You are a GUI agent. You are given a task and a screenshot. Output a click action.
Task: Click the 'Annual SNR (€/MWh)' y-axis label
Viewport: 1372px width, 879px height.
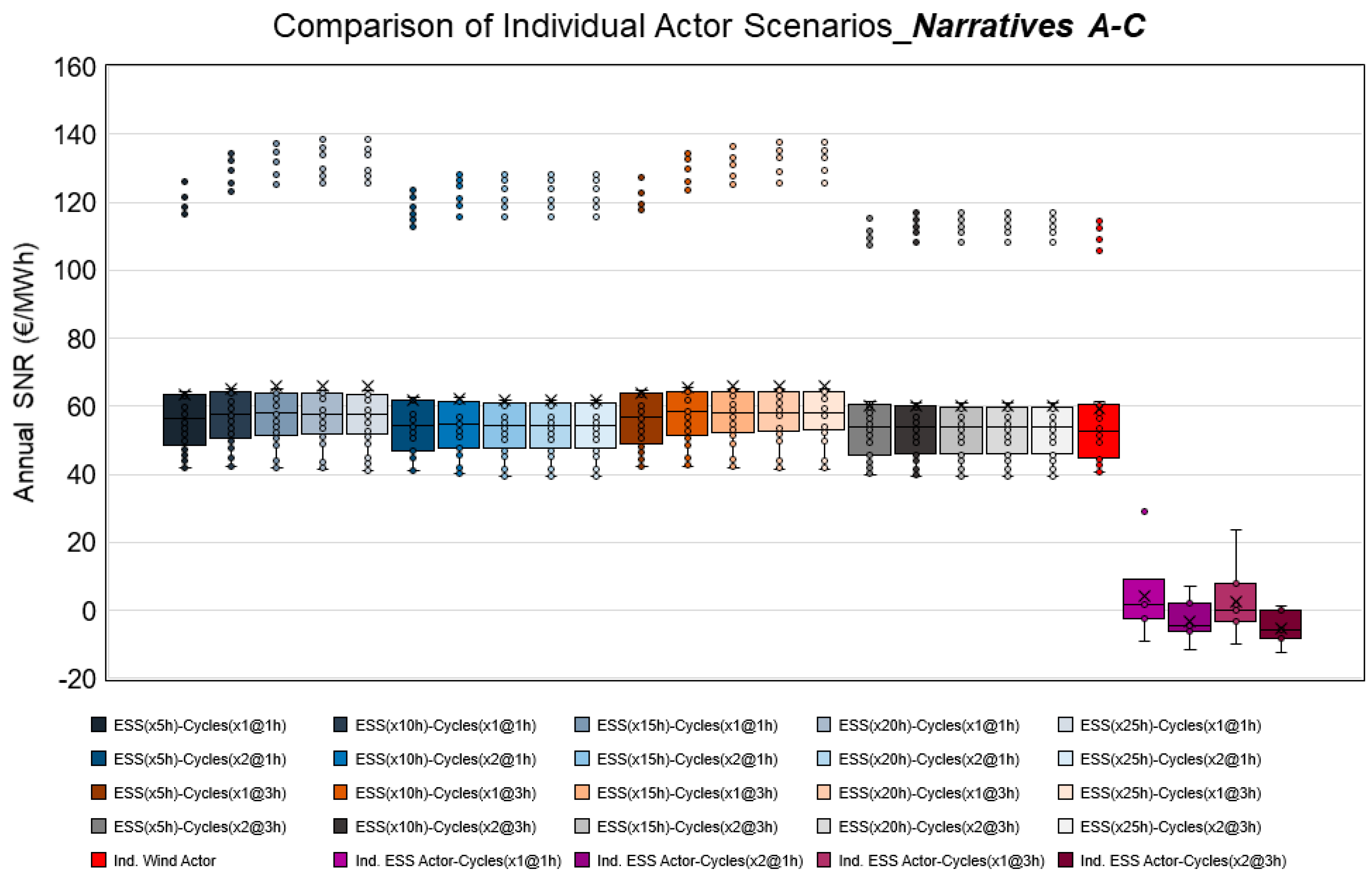25,372
